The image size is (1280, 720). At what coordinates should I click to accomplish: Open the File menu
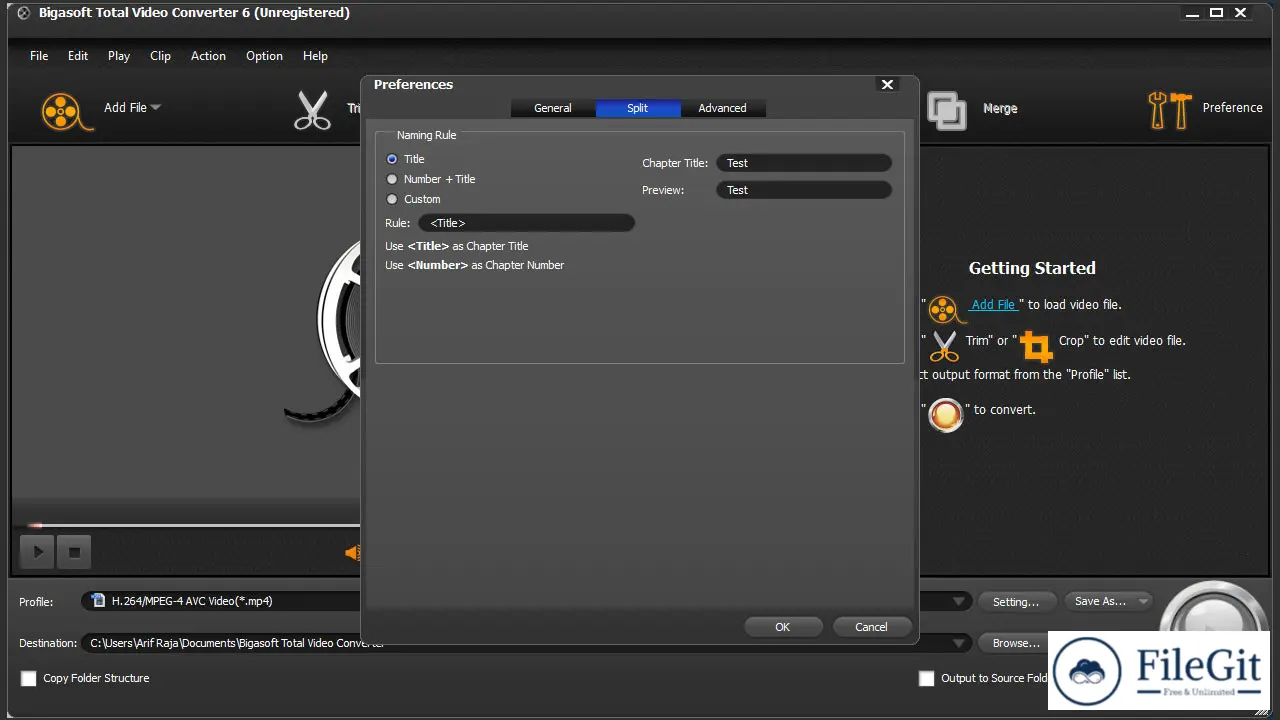coord(39,56)
